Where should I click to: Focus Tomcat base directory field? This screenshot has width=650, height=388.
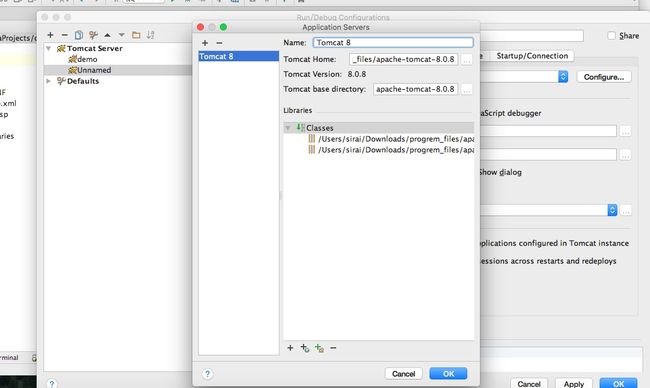click(x=415, y=89)
